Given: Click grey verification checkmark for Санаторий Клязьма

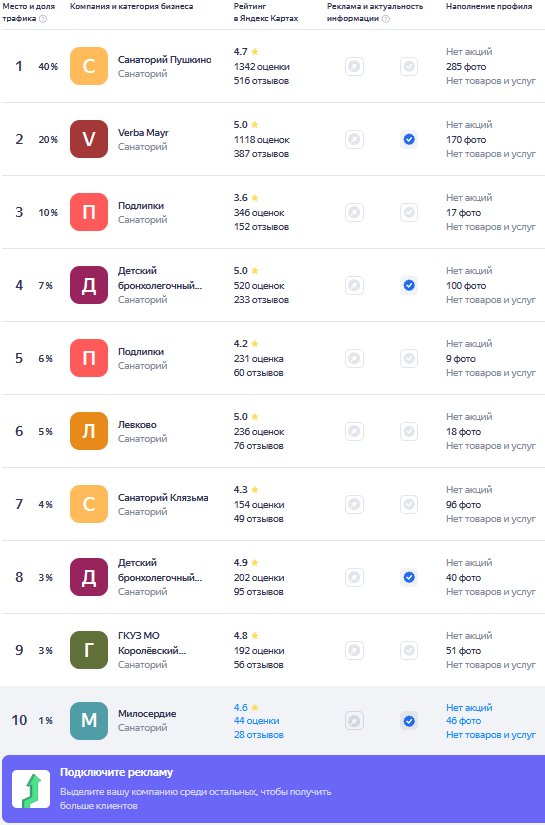Looking at the screenshot, I should [x=409, y=505].
